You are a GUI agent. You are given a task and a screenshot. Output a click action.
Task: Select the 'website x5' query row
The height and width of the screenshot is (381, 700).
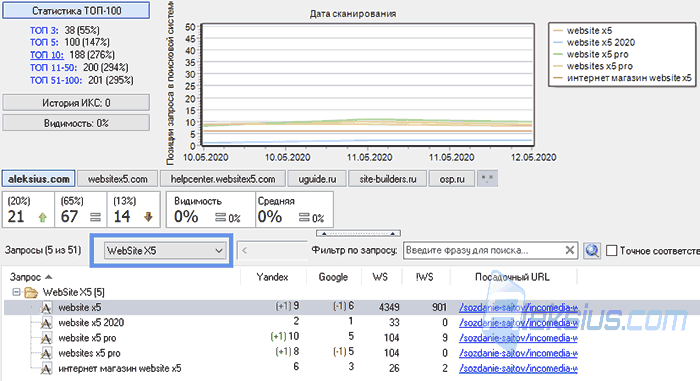click(x=352, y=307)
